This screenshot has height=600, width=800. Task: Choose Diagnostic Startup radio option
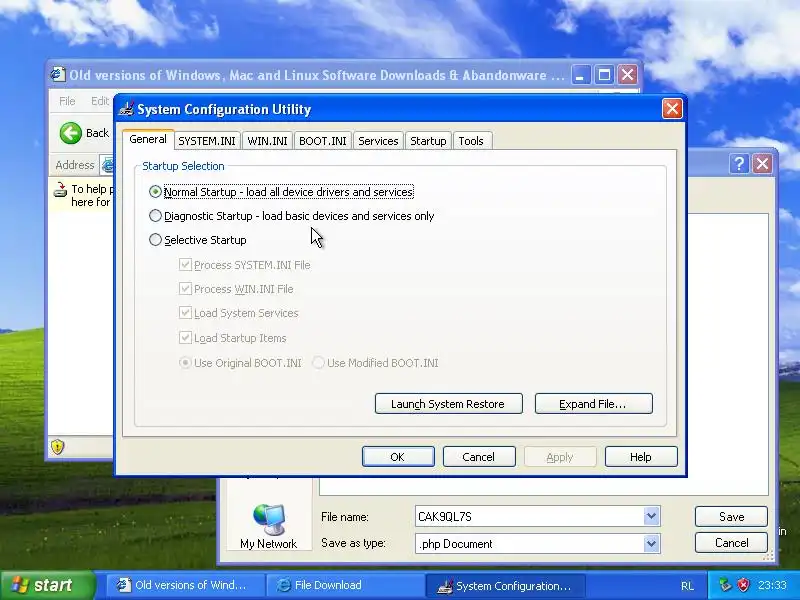(155, 216)
